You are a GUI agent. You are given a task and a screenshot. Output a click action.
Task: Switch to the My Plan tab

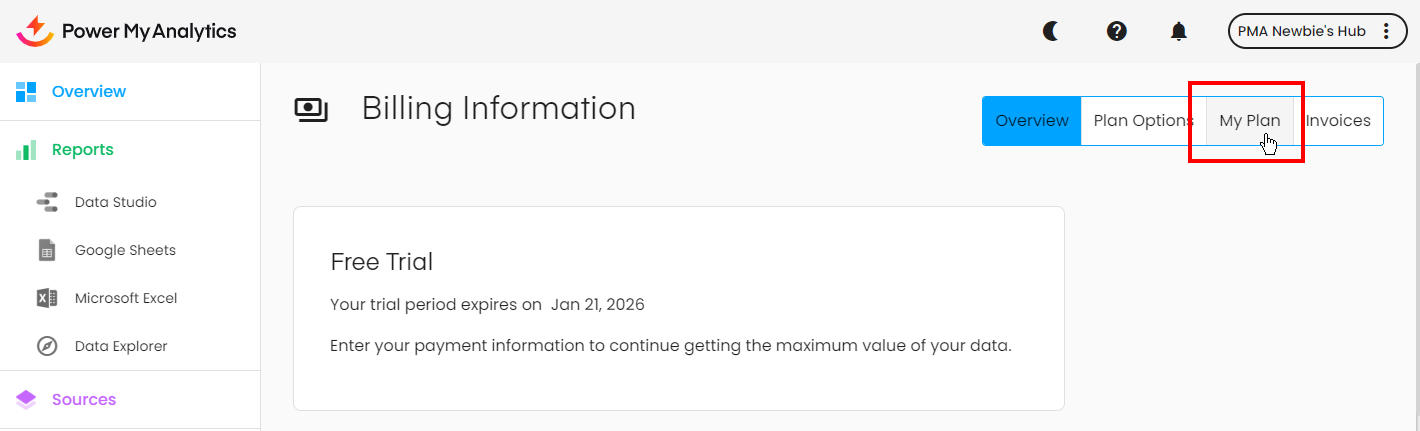point(1249,121)
